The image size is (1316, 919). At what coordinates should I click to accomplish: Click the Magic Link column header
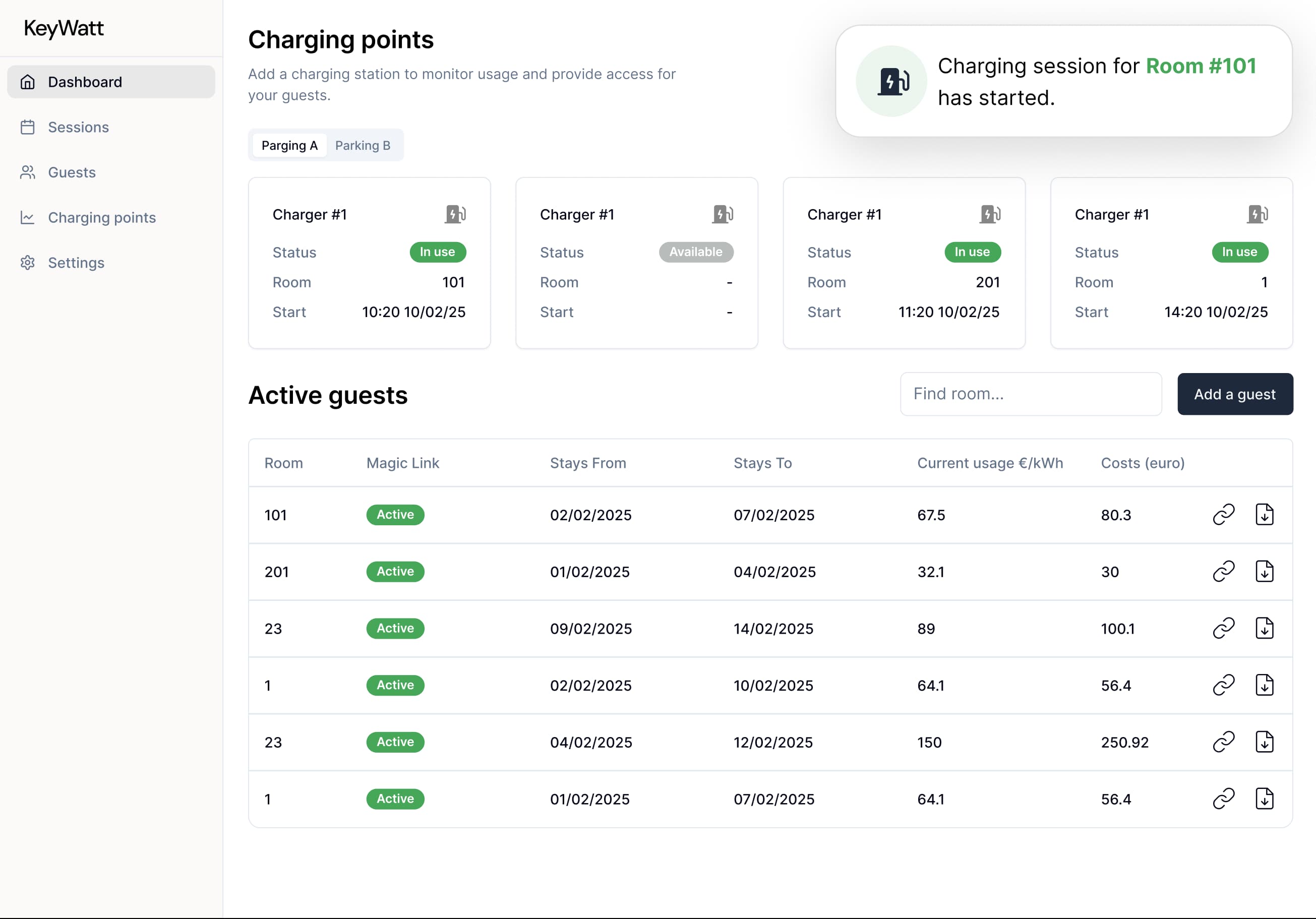pos(403,463)
